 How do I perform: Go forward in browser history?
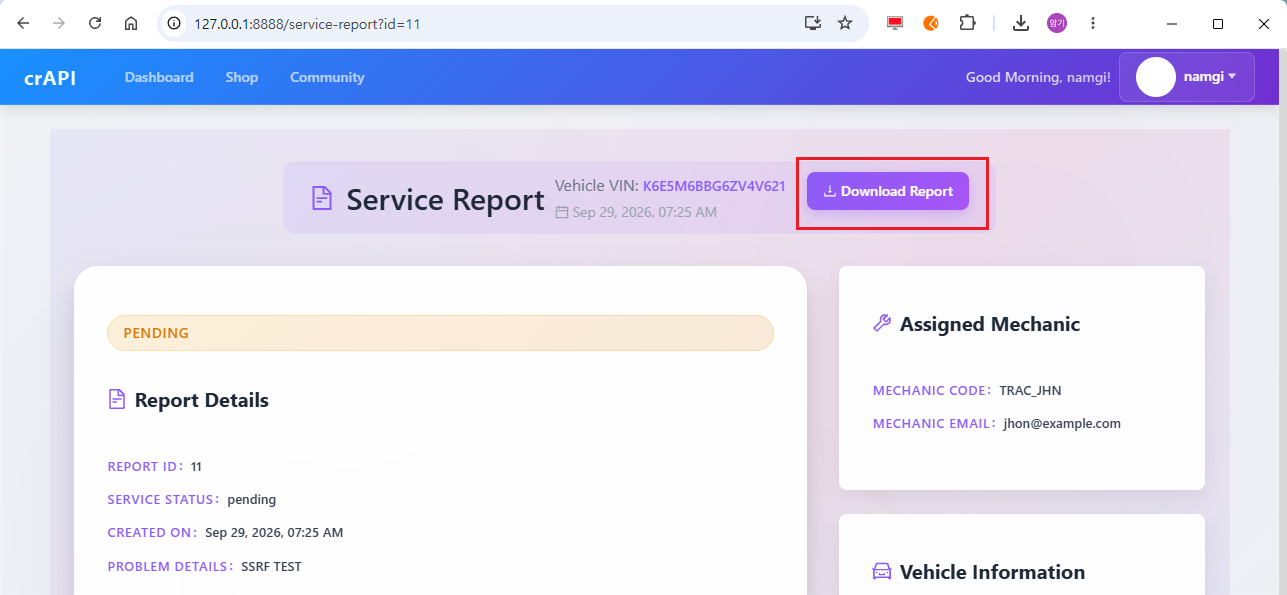pyautogui.click(x=59, y=23)
